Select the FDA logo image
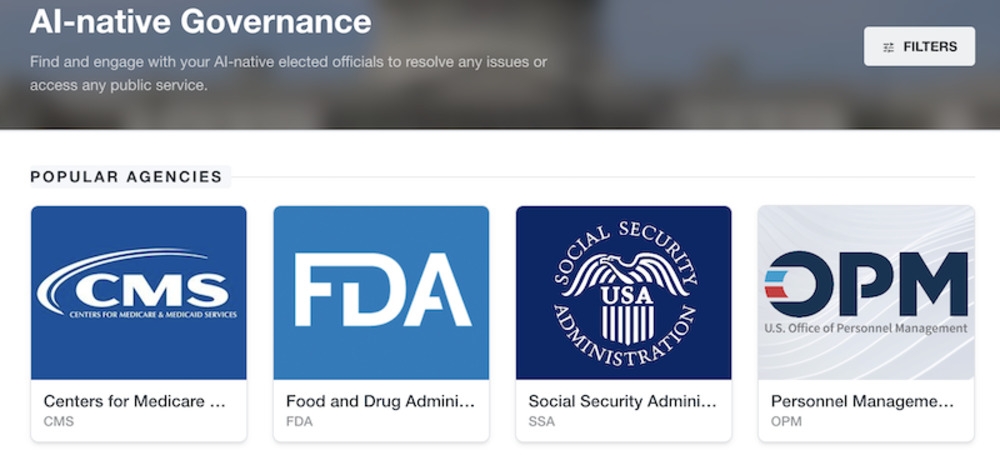Image resolution: width=1000 pixels, height=470 pixels. [x=381, y=292]
